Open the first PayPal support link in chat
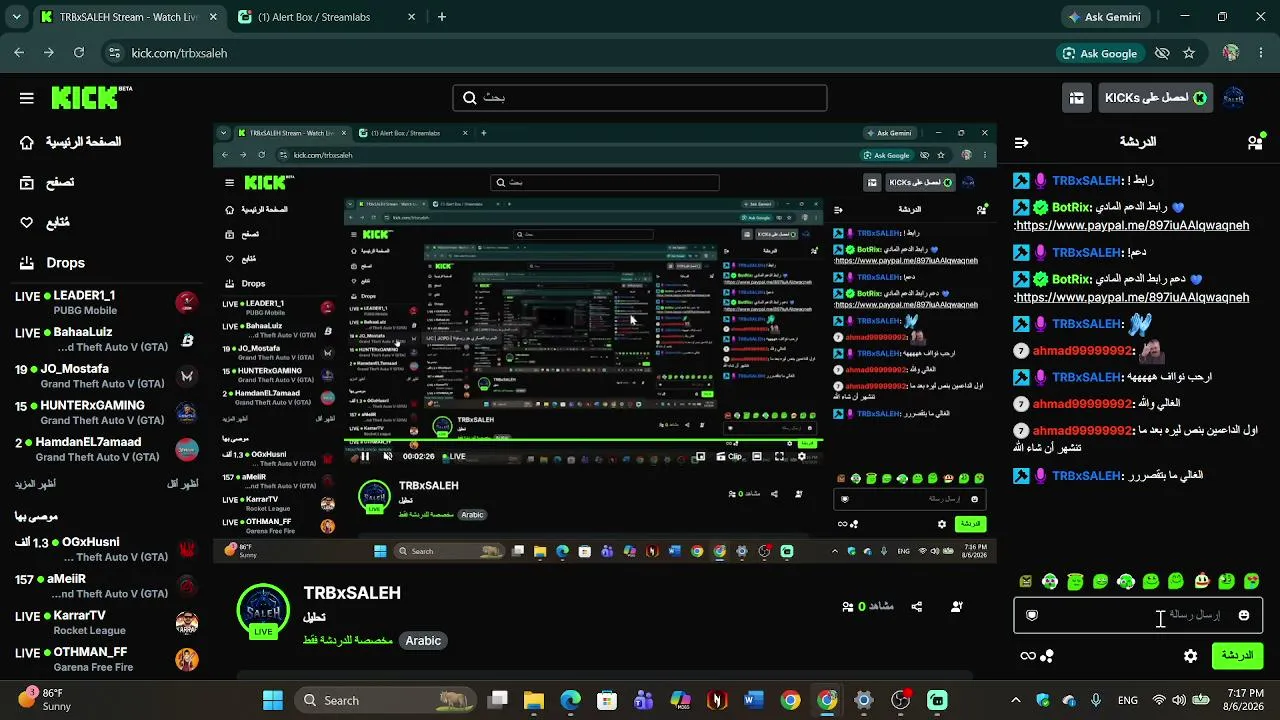Viewport: 1280px width, 720px height. pyautogui.click(x=1132, y=225)
